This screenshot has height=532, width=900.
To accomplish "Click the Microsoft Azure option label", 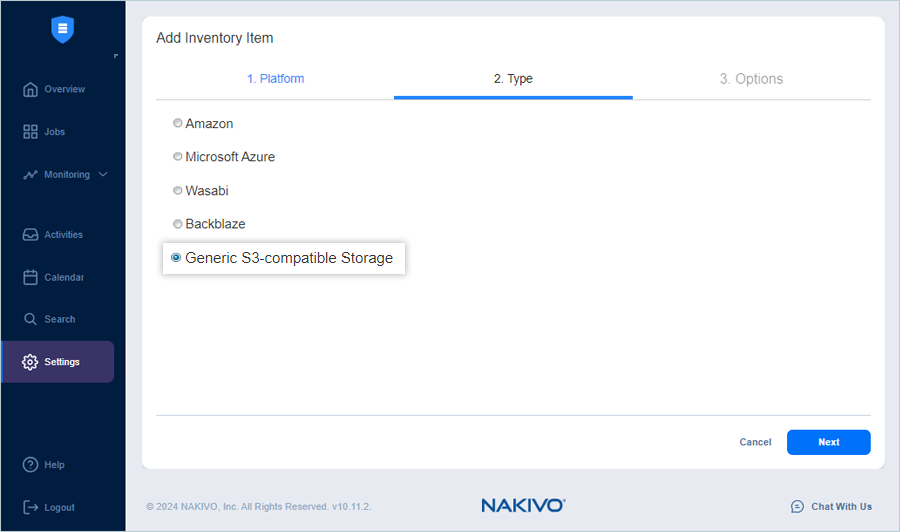I will [x=230, y=157].
